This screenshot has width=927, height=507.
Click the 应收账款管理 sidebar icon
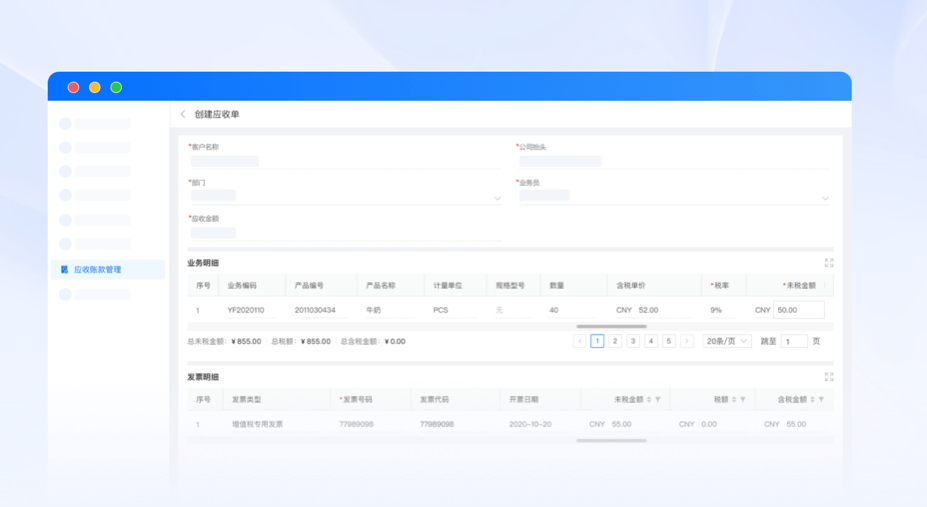tap(65, 270)
